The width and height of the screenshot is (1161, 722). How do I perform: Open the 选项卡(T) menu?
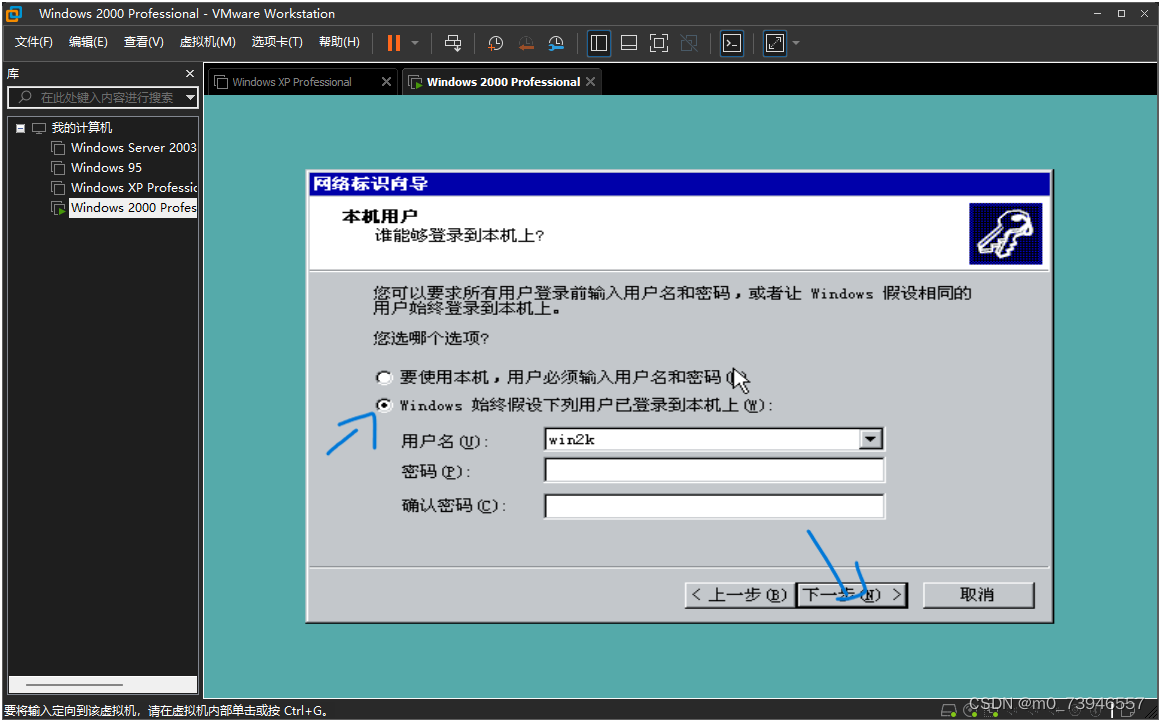click(x=277, y=41)
